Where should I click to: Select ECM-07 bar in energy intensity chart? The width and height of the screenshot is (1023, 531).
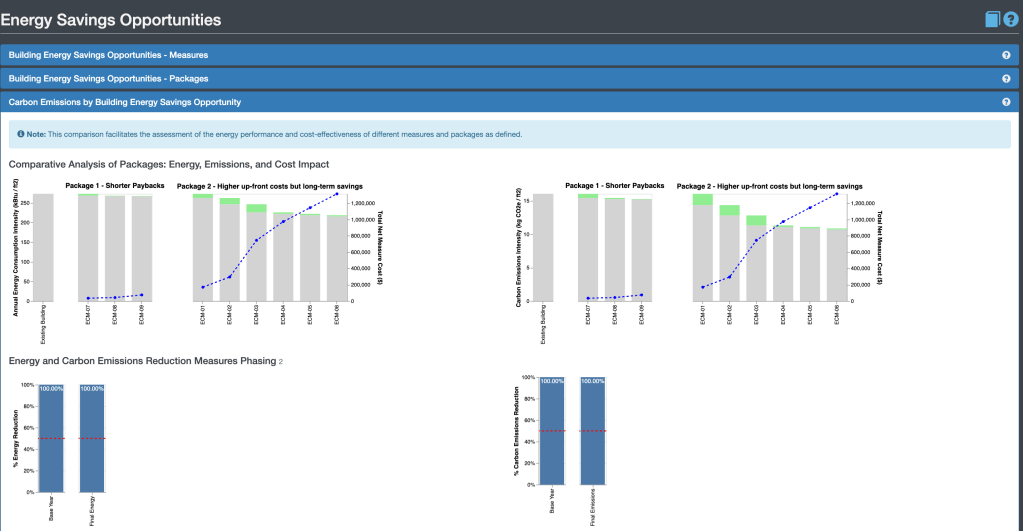point(88,248)
